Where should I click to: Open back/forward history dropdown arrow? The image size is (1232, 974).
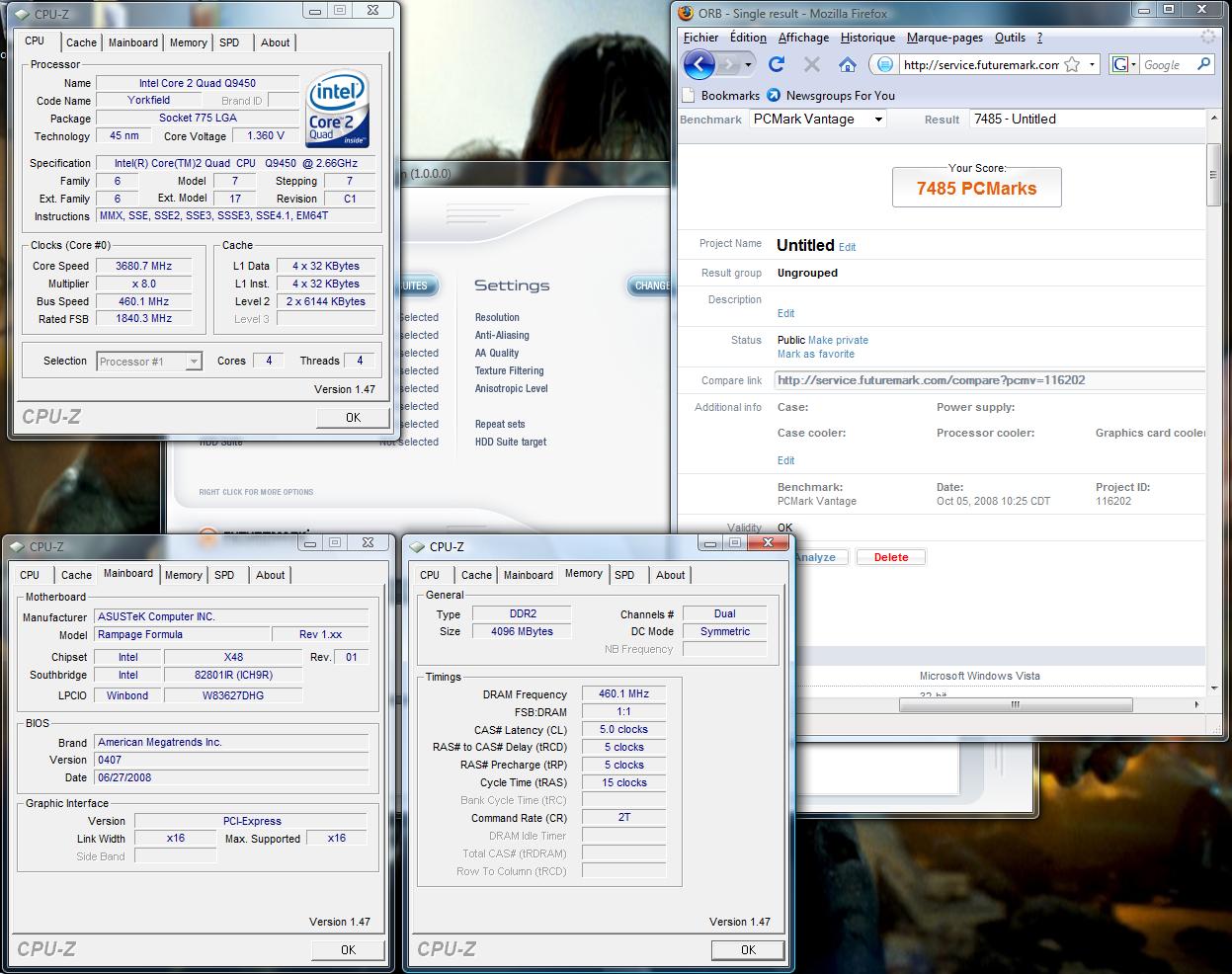(x=748, y=65)
